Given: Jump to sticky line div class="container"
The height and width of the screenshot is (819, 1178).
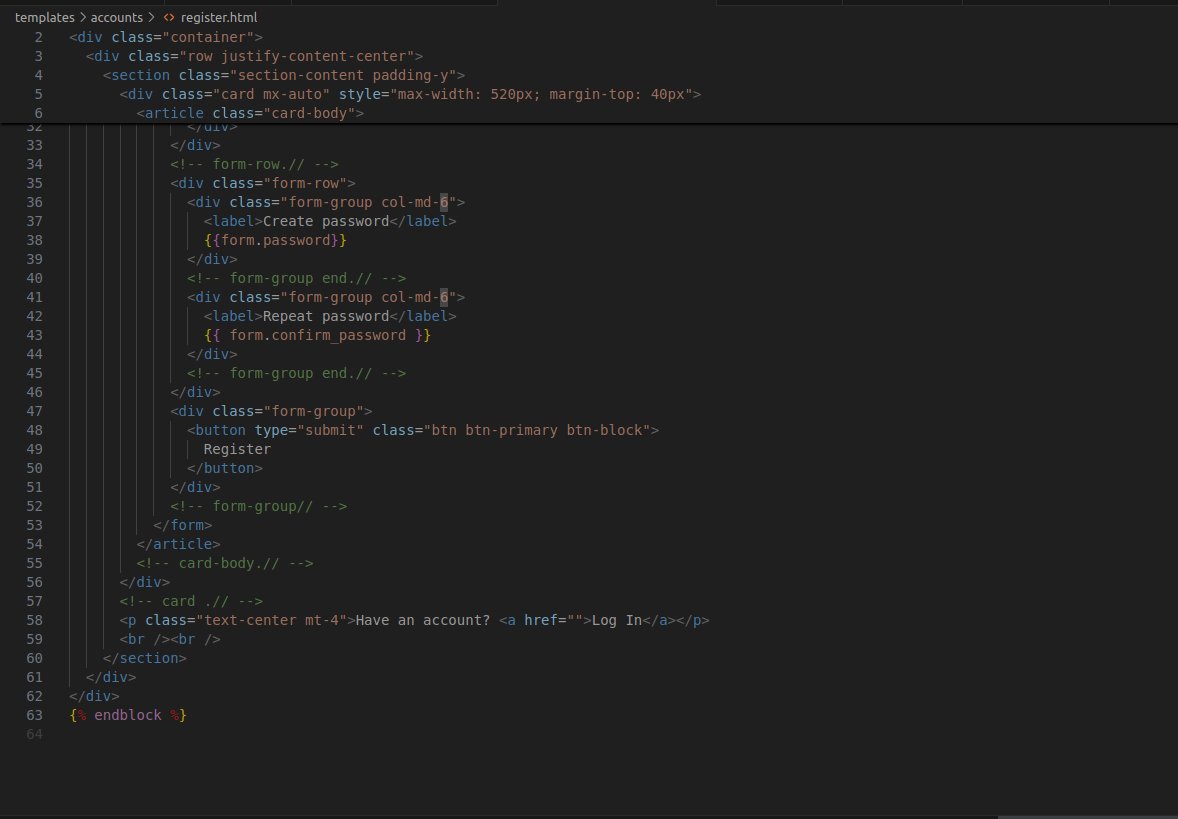Looking at the screenshot, I should coord(166,37).
